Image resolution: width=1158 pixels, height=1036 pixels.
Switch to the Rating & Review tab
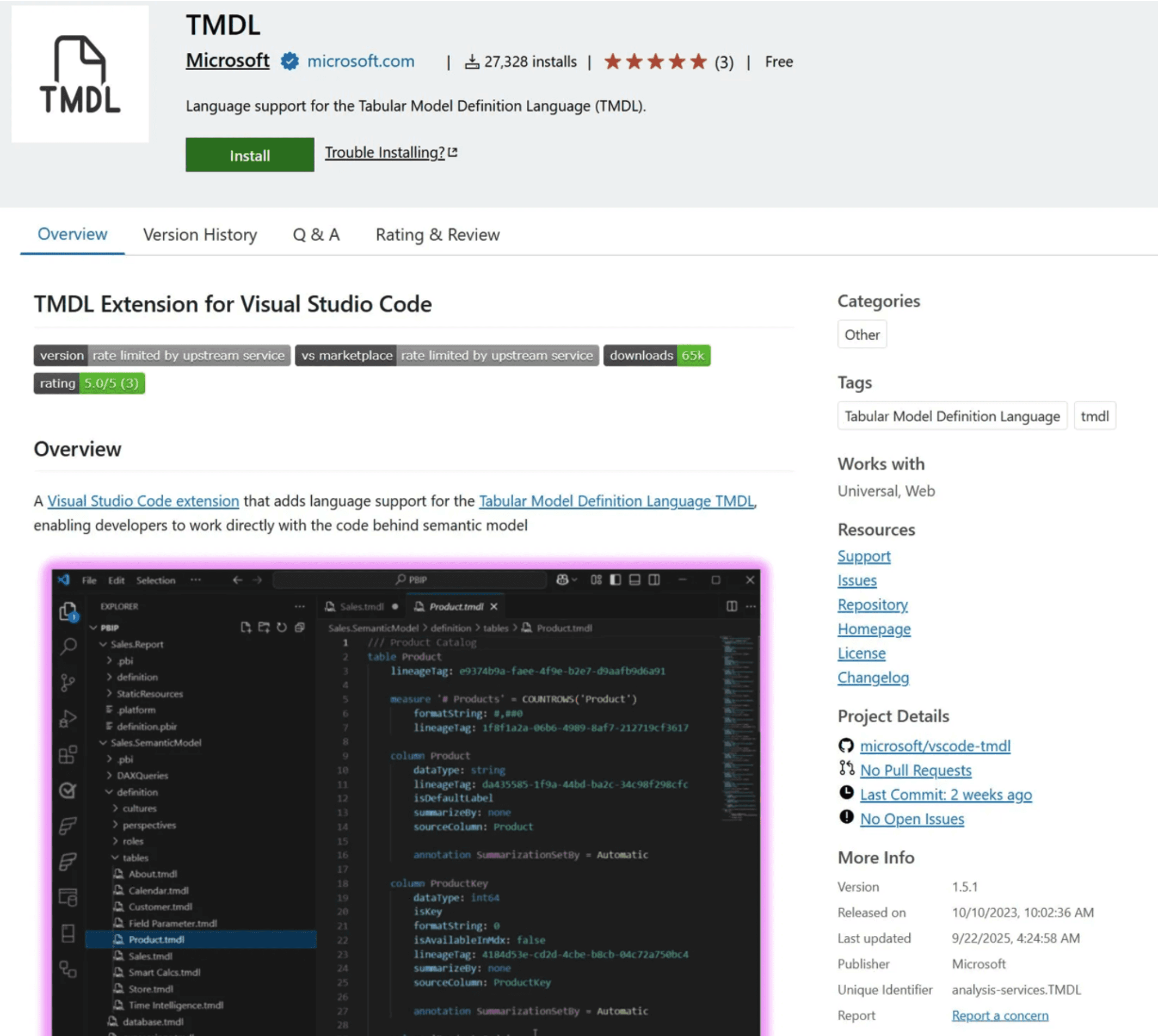437,235
